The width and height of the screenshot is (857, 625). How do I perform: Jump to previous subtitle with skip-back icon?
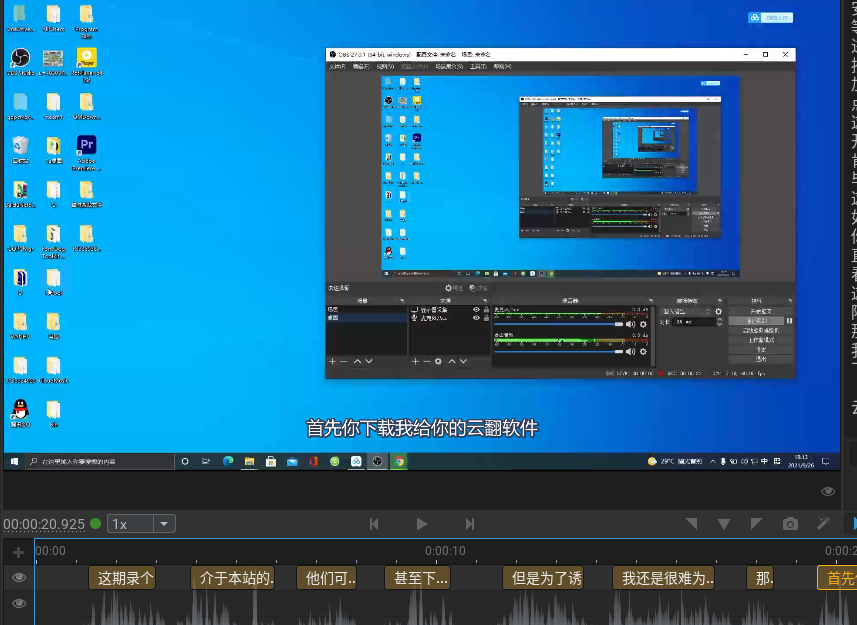(x=374, y=524)
